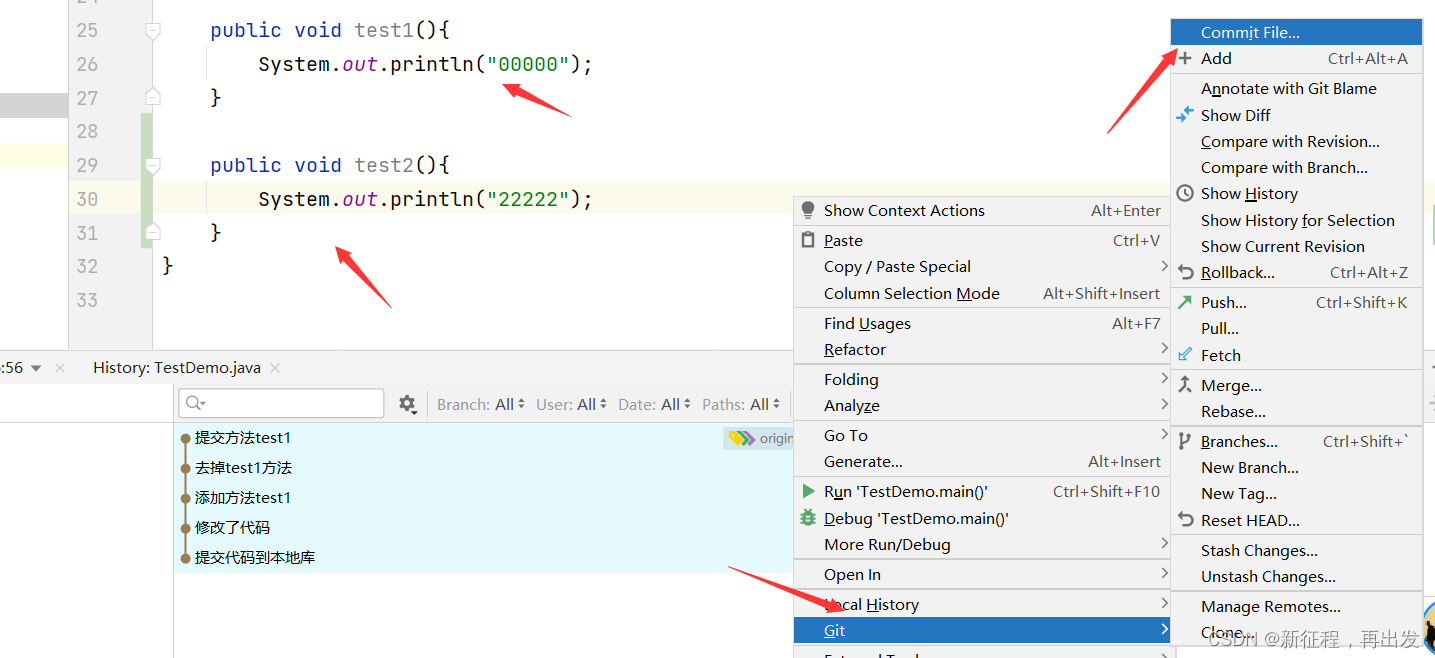Screen dimensions: 1435x658
Task: Choose Reset HEAD... with the revert icon
Action: [1296, 520]
